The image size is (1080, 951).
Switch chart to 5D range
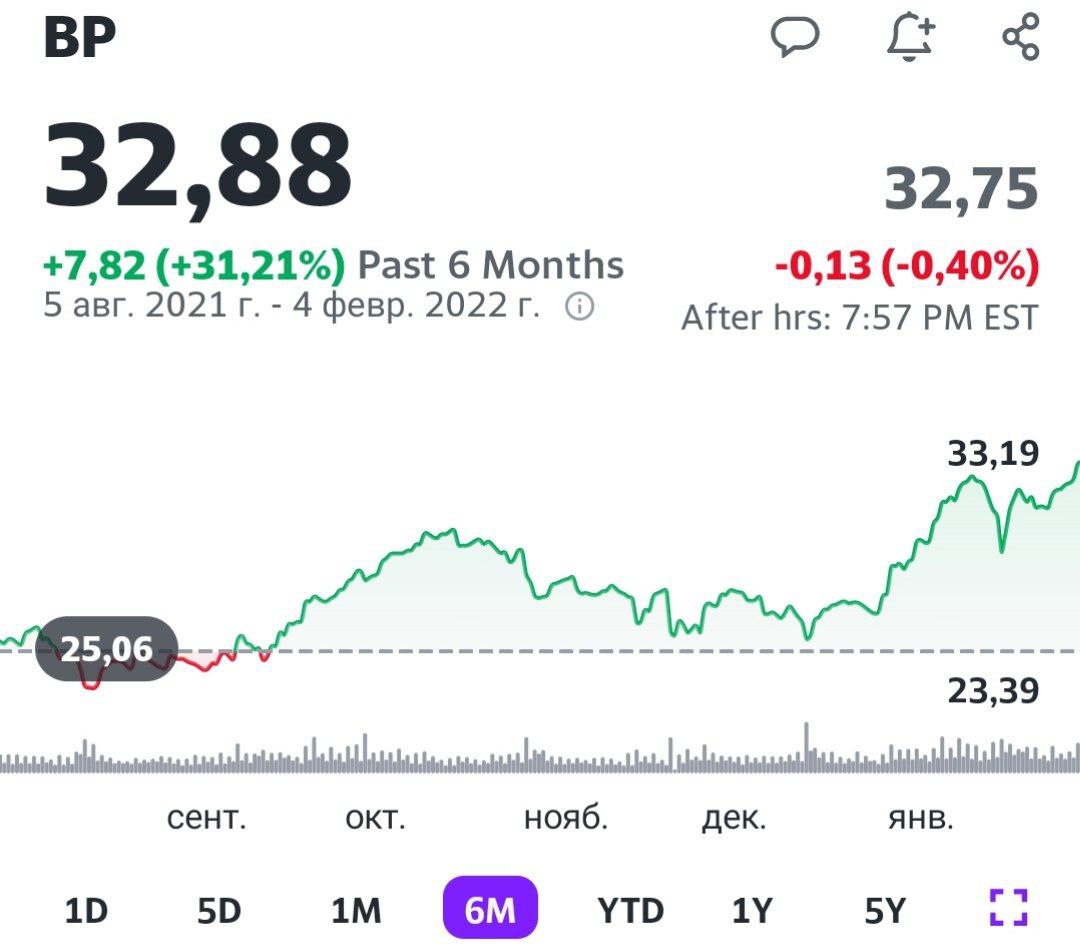pos(220,910)
